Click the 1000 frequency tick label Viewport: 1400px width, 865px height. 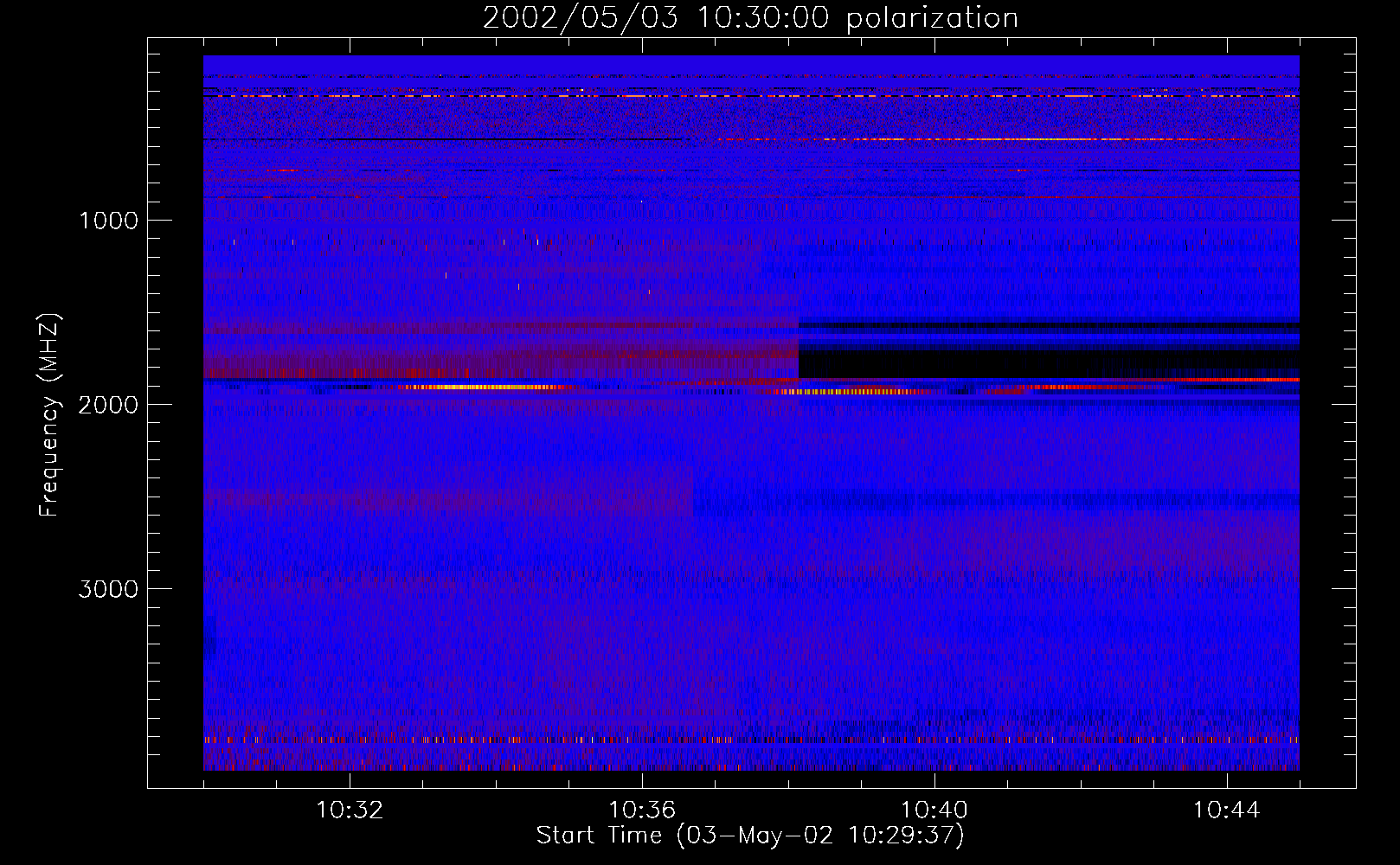tap(108, 221)
